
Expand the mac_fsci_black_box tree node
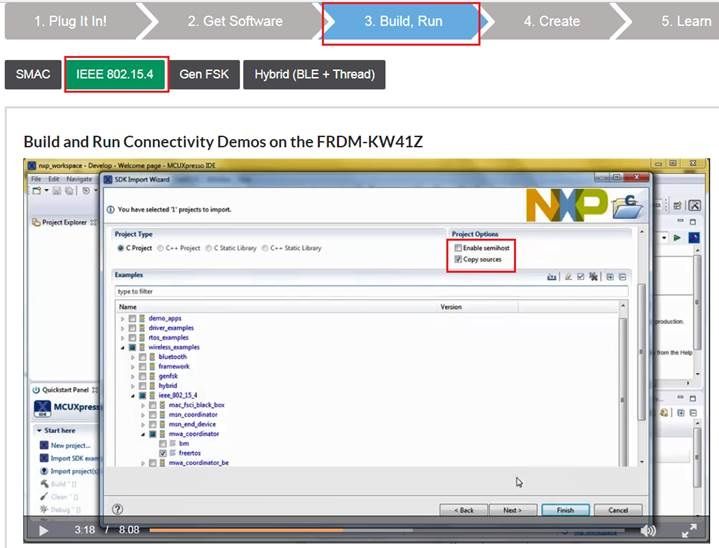[143, 405]
